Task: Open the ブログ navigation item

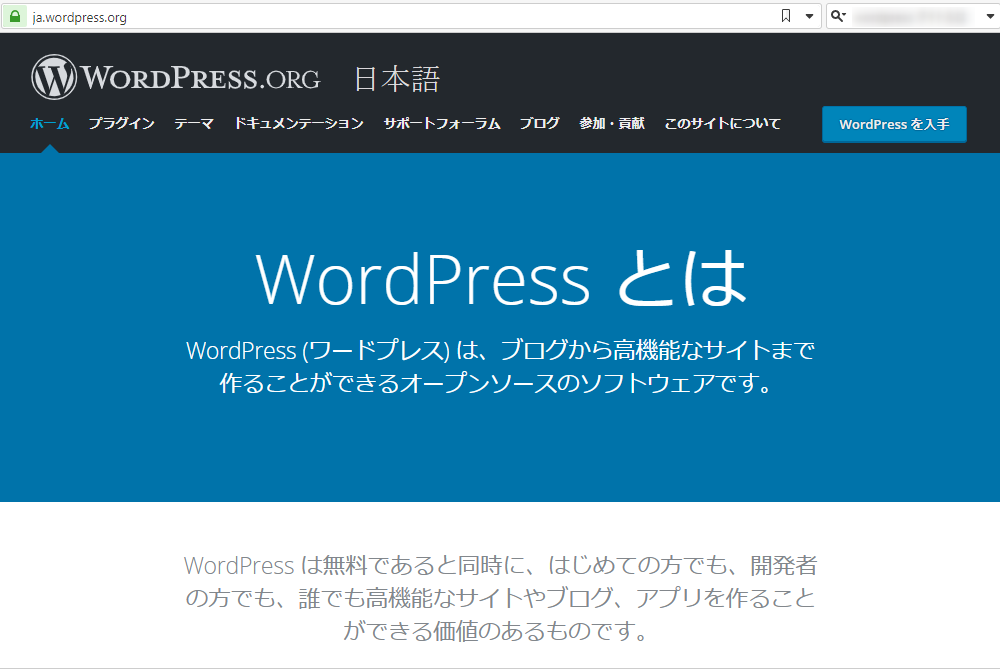Action: (x=539, y=124)
